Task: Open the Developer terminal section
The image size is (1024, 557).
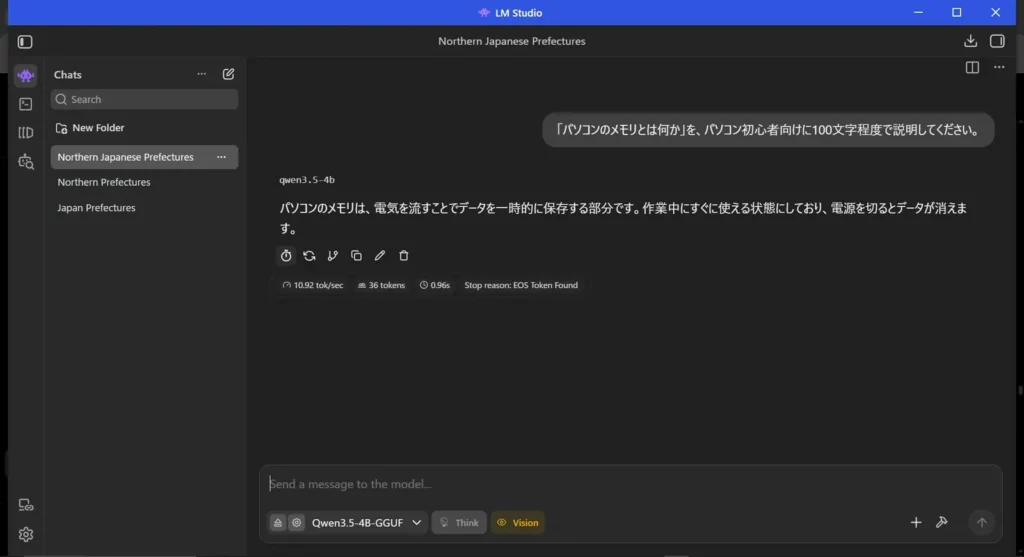Action: pyautogui.click(x=25, y=104)
